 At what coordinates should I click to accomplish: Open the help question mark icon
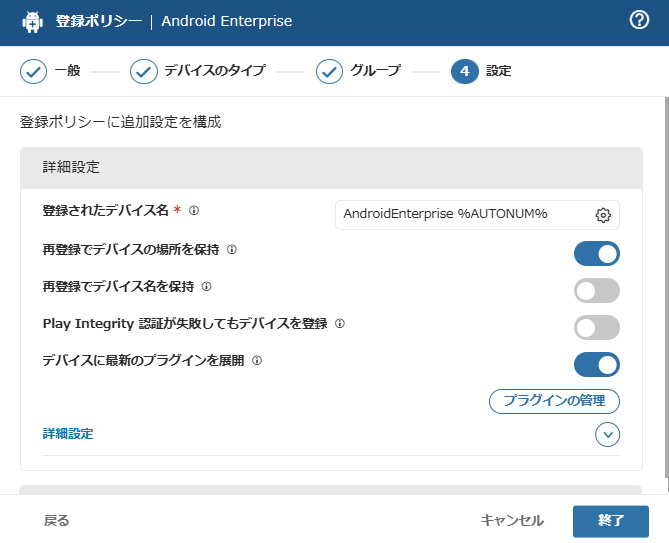[639, 20]
